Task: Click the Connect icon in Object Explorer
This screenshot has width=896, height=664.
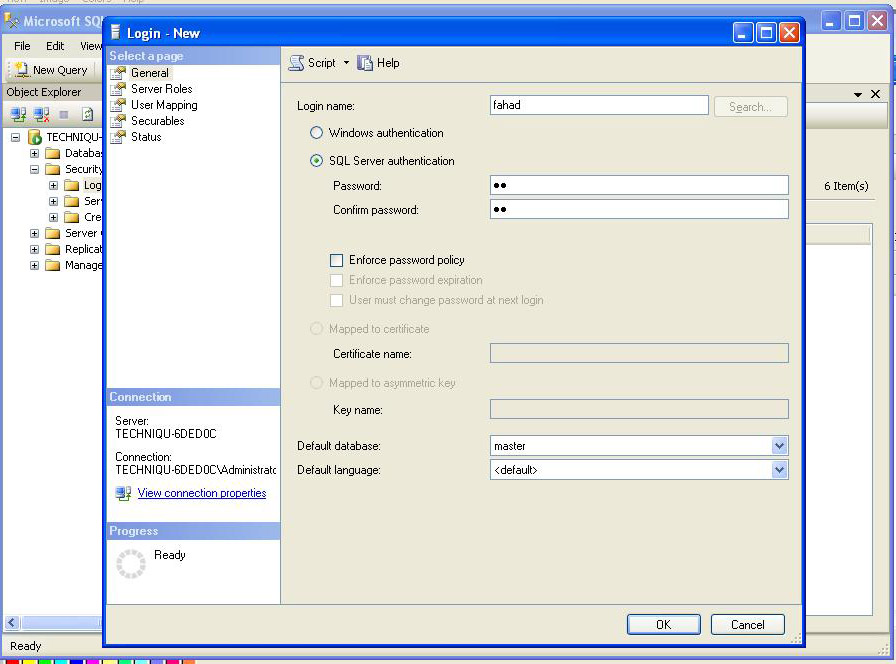Action: click(17, 113)
